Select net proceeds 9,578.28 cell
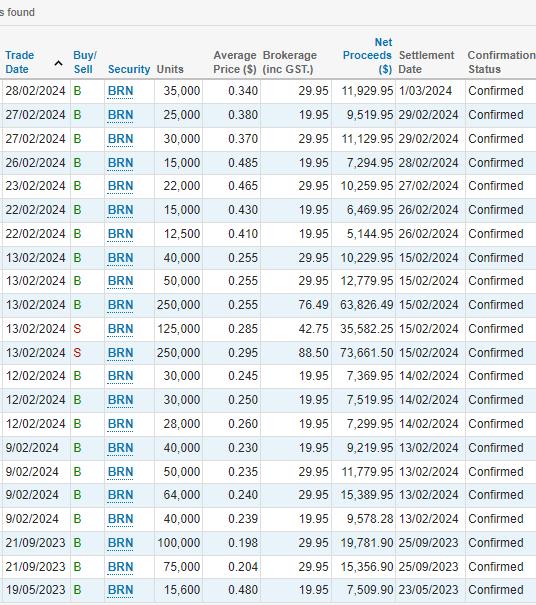536x605 pixels. pyautogui.click(x=369, y=519)
